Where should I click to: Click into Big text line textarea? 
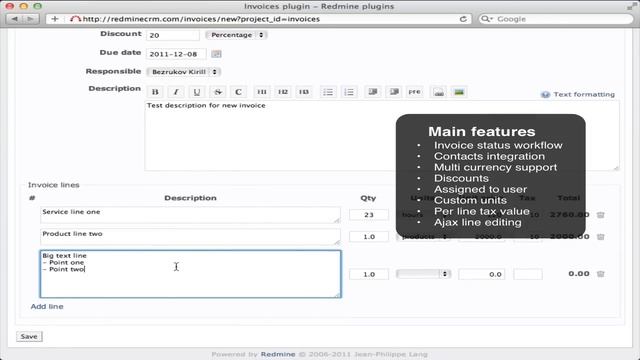pos(190,274)
